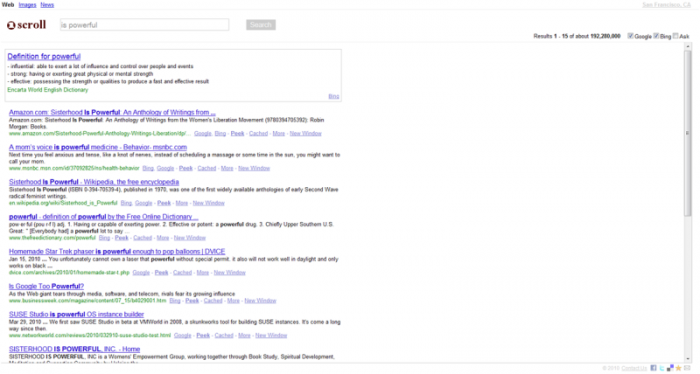Switch to the News tab
700x374 pixels.
point(47,5)
